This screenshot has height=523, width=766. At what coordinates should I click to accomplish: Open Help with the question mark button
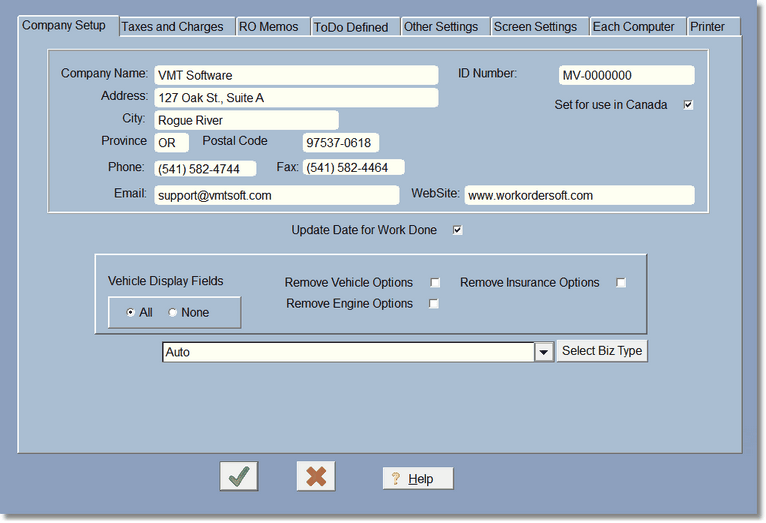click(418, 479)
